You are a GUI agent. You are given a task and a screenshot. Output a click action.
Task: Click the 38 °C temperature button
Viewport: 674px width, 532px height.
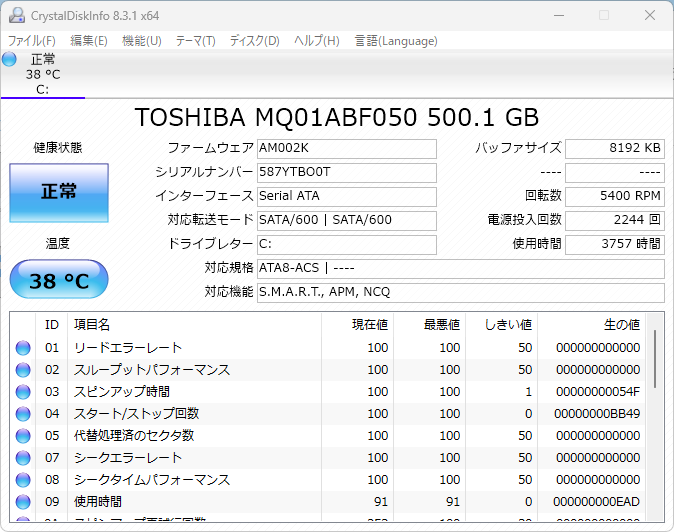click(x=58, y=281)
